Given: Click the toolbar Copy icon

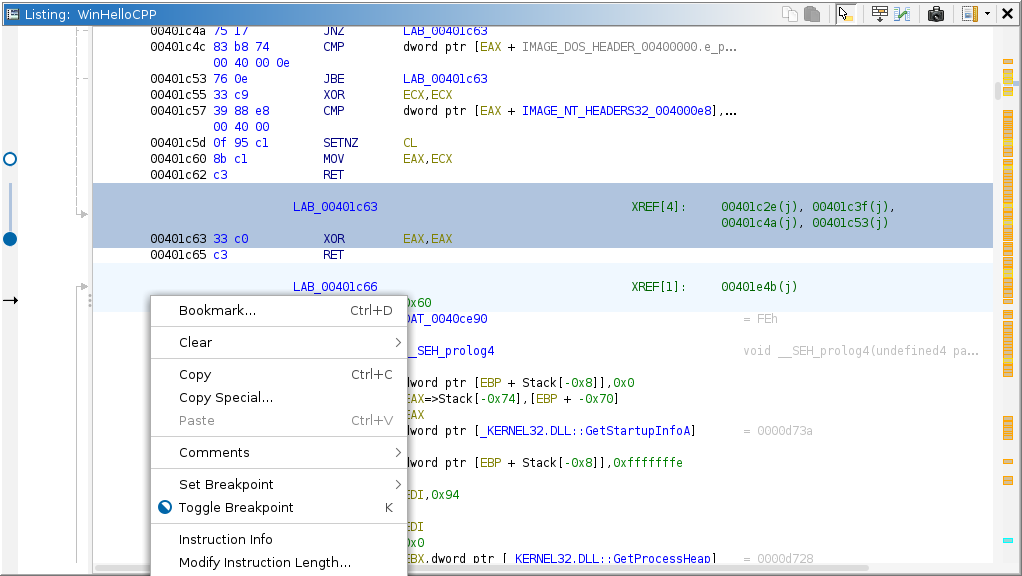Looking at the screenshot, I should pyautogui.click(x=790, y=14).
